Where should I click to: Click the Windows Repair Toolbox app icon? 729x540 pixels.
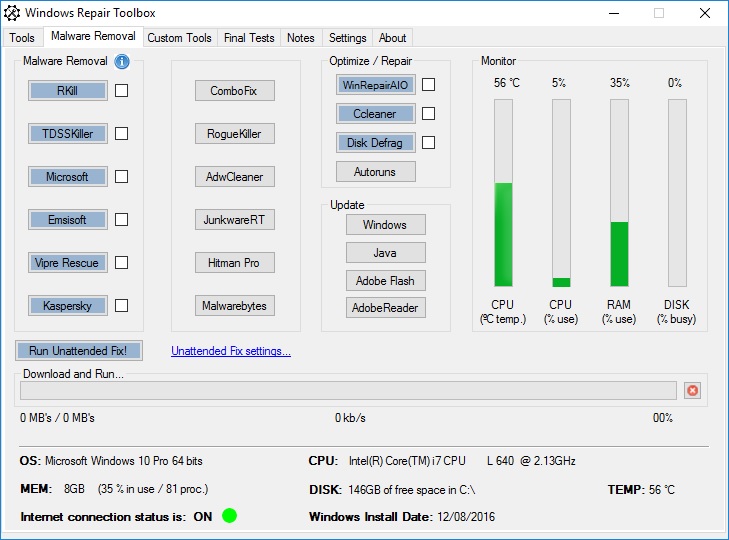(x=12, y=13)
